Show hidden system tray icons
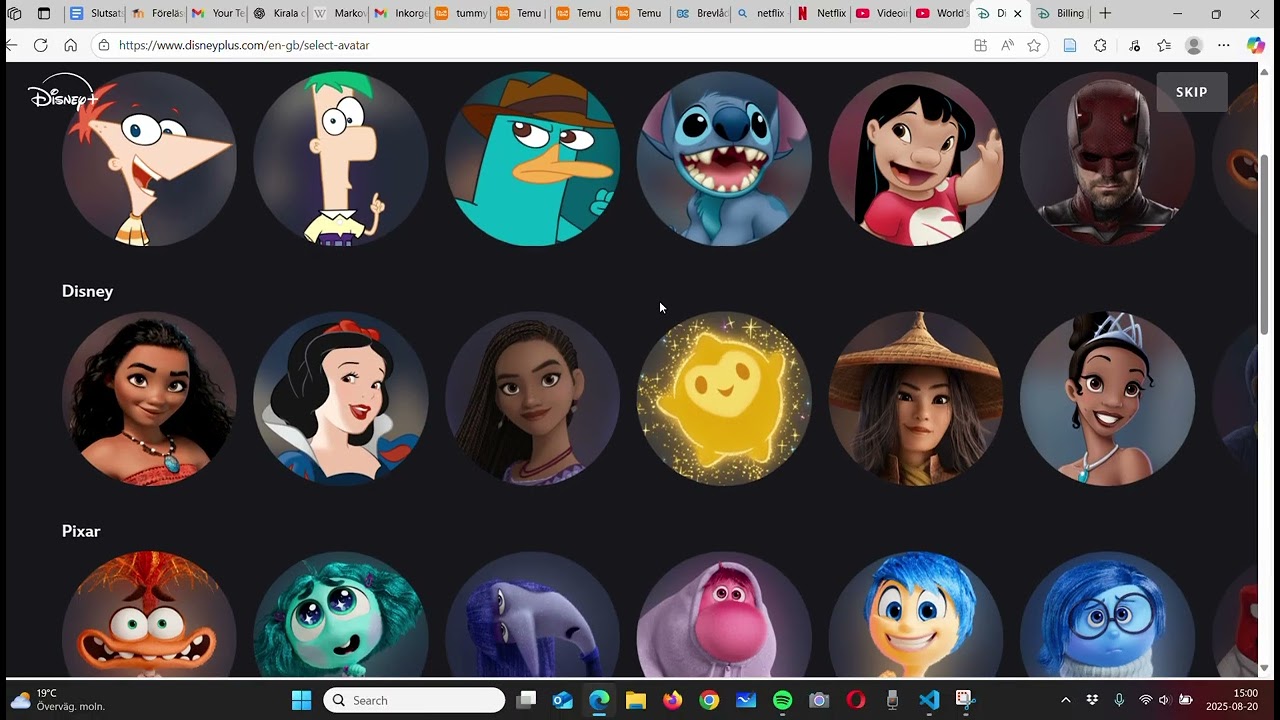 (x=1065, y=700)
